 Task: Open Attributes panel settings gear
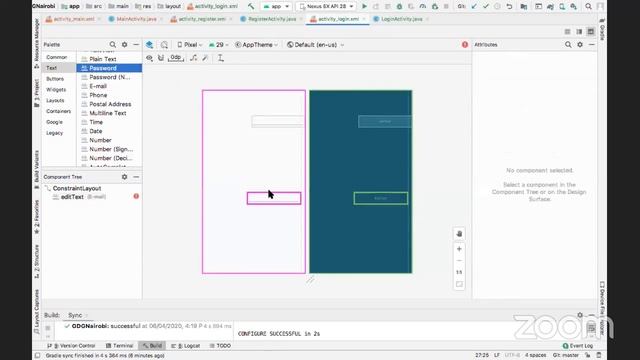(580, 44)
